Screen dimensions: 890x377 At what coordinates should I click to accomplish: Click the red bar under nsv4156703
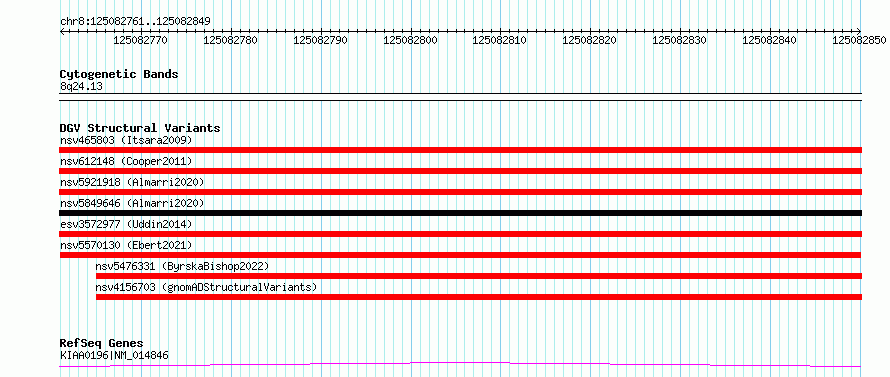tap(479, 297)
